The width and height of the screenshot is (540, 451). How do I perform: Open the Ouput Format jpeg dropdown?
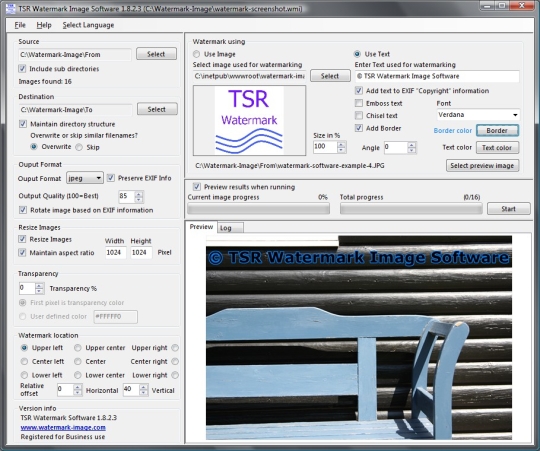click(x=85, y=178)
